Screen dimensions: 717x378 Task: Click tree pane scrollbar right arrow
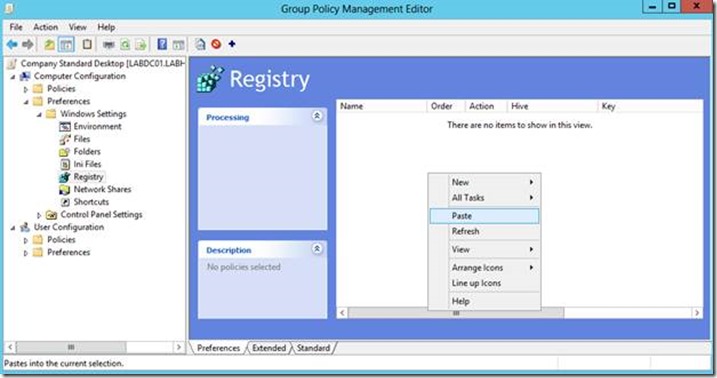179,347
